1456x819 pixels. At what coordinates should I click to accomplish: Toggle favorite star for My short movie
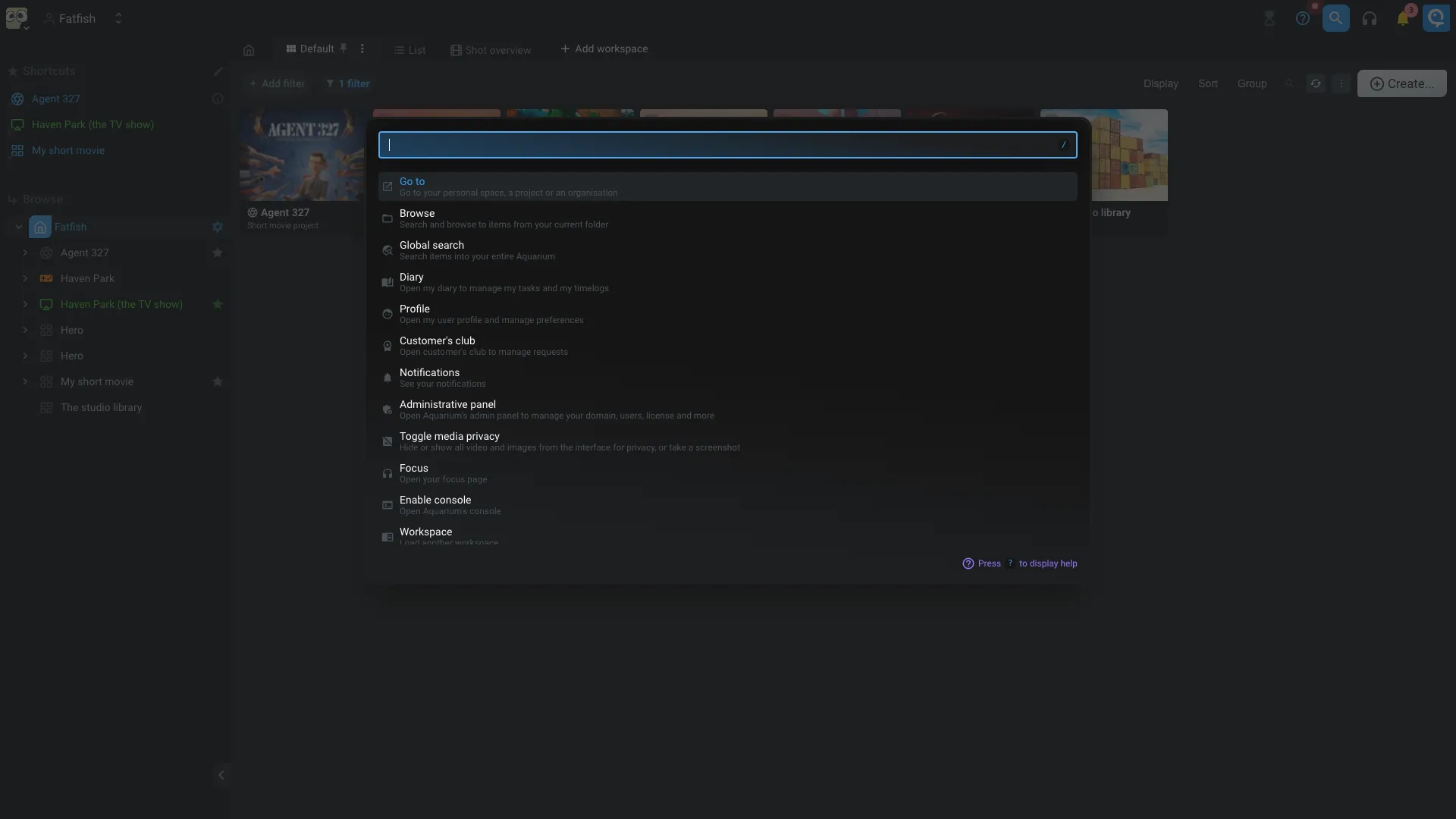218,381
